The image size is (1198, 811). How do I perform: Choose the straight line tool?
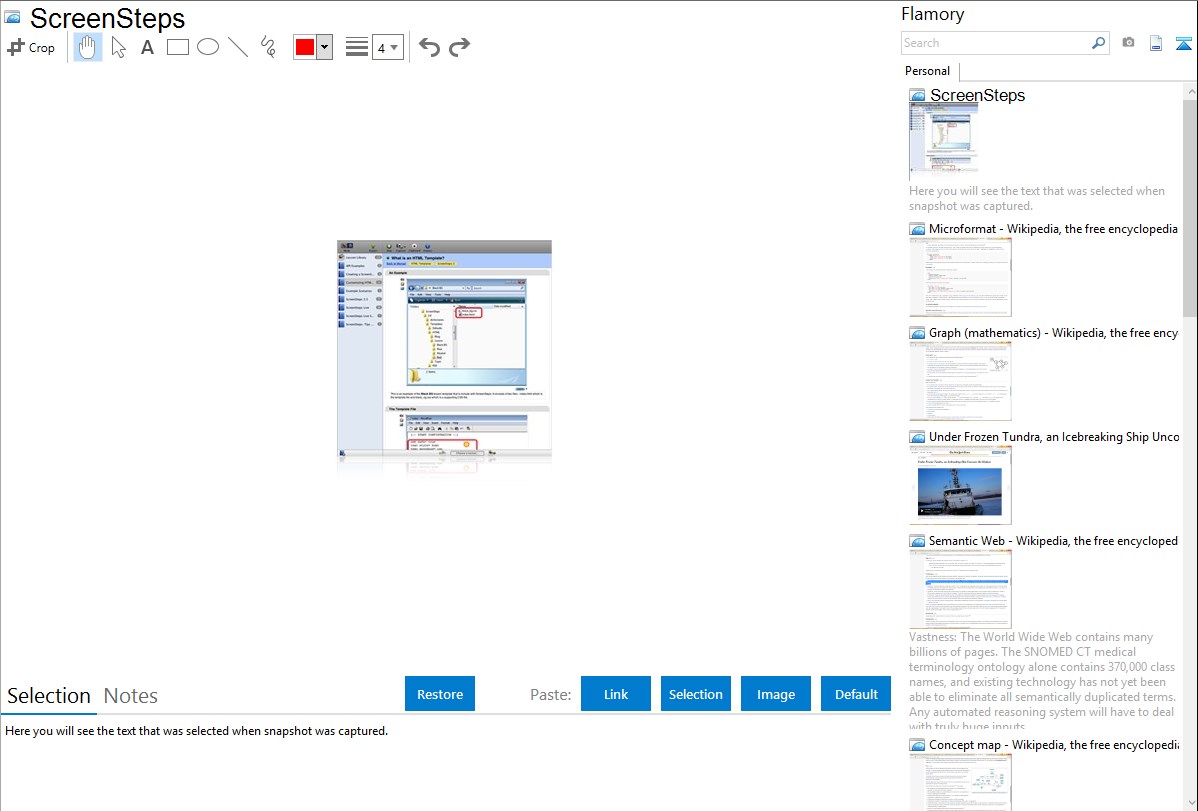pyautogui.click(x=238, y=47)
